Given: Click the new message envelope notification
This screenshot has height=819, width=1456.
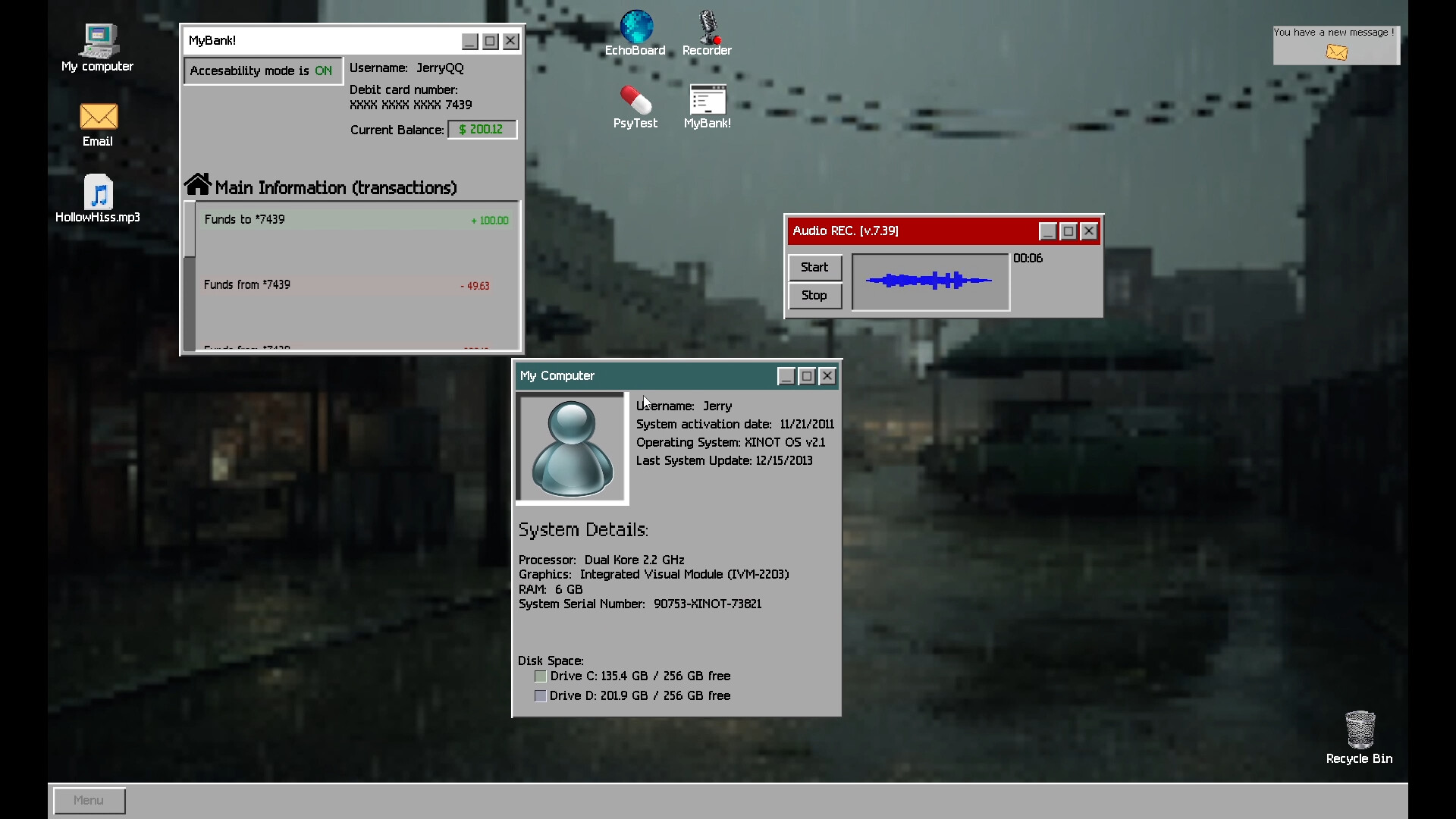Looking at the screenshot, I should [x=1337, y=52].
